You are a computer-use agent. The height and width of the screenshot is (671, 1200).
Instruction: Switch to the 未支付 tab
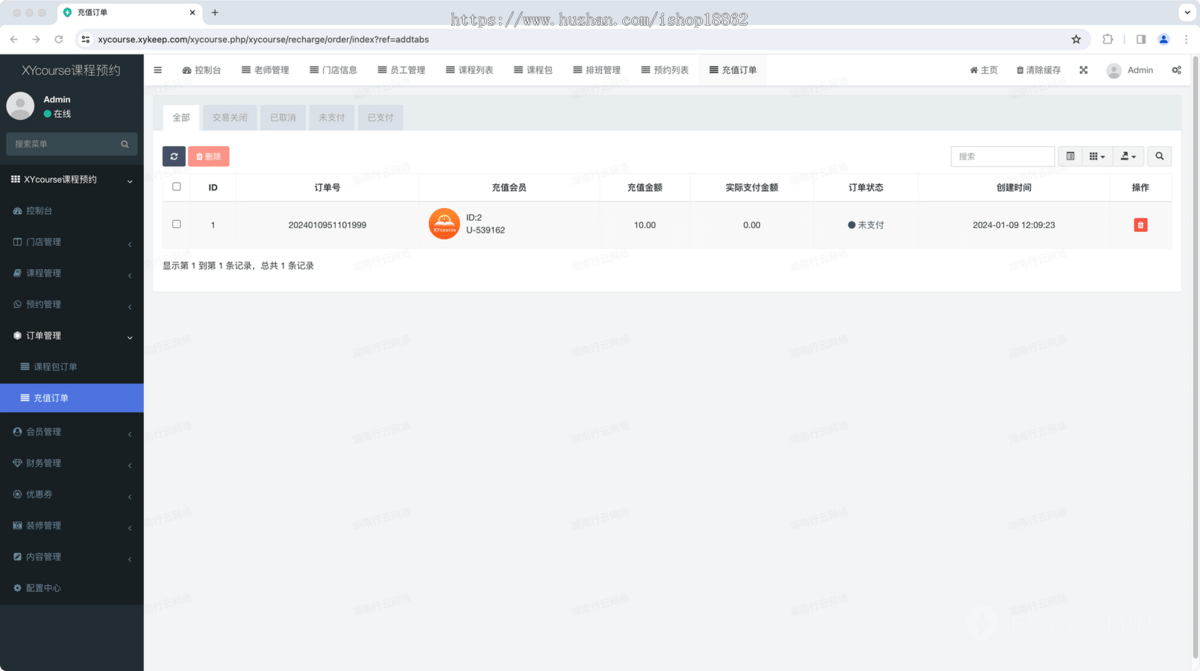click(331, 117)
